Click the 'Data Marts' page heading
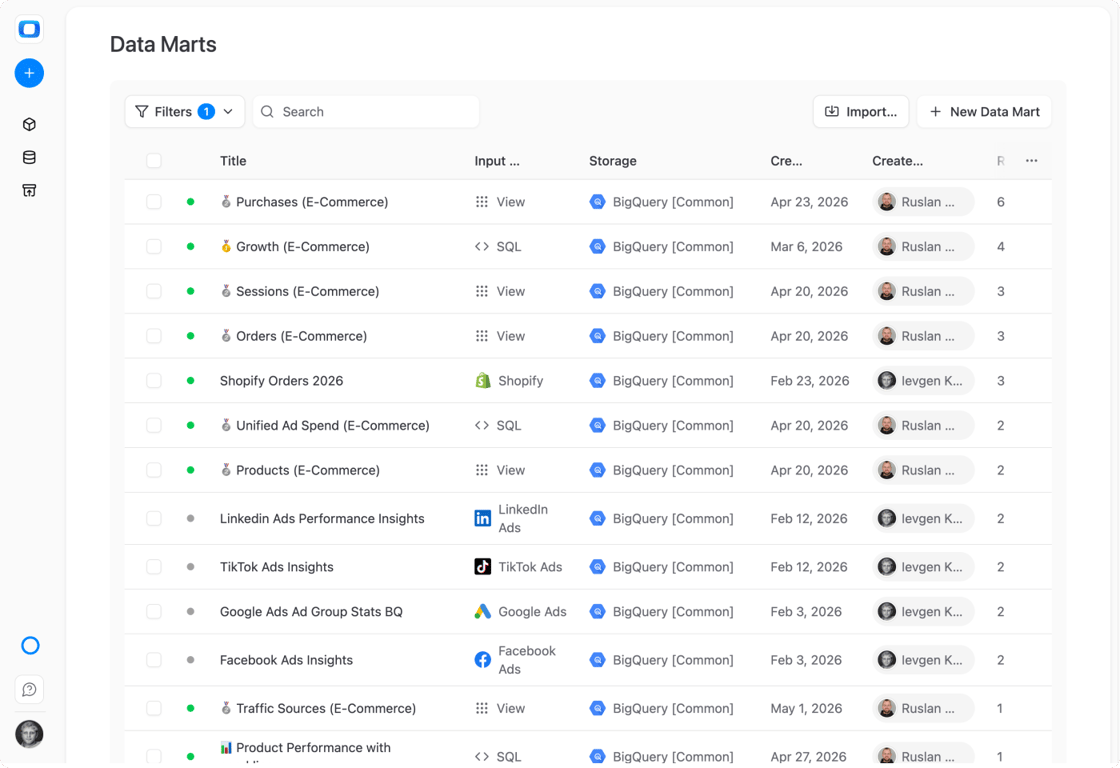Viewport: 1120px width, 768px height. coord(163,44)
